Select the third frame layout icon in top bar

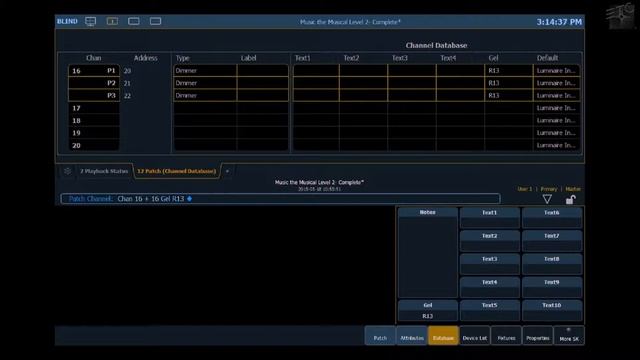coord(134,21)
